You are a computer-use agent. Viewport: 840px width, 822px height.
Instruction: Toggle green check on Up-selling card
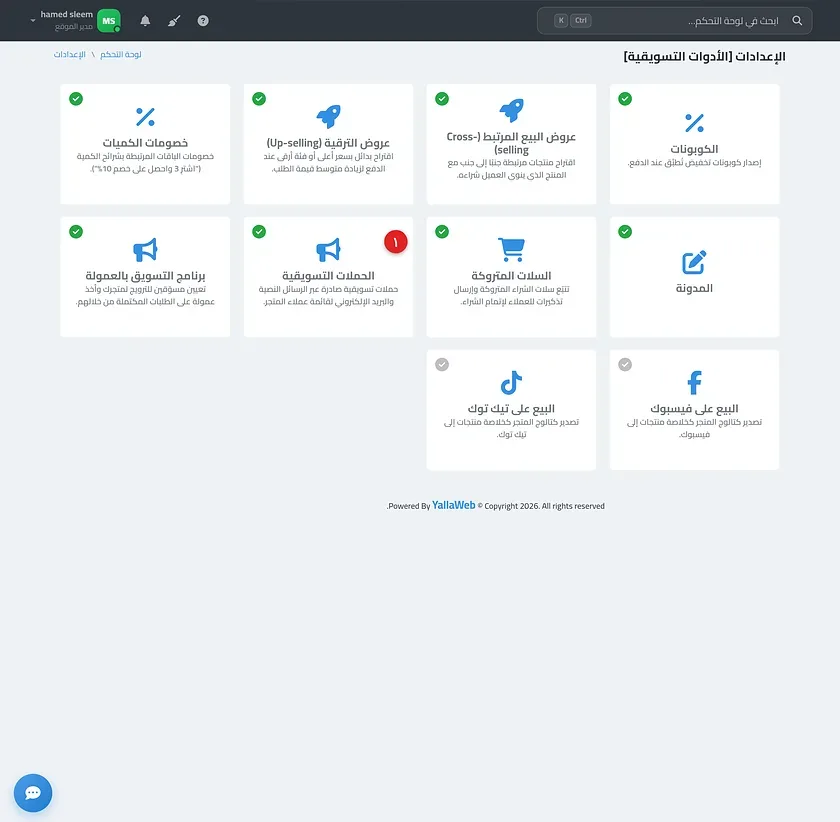coord(259,99)
